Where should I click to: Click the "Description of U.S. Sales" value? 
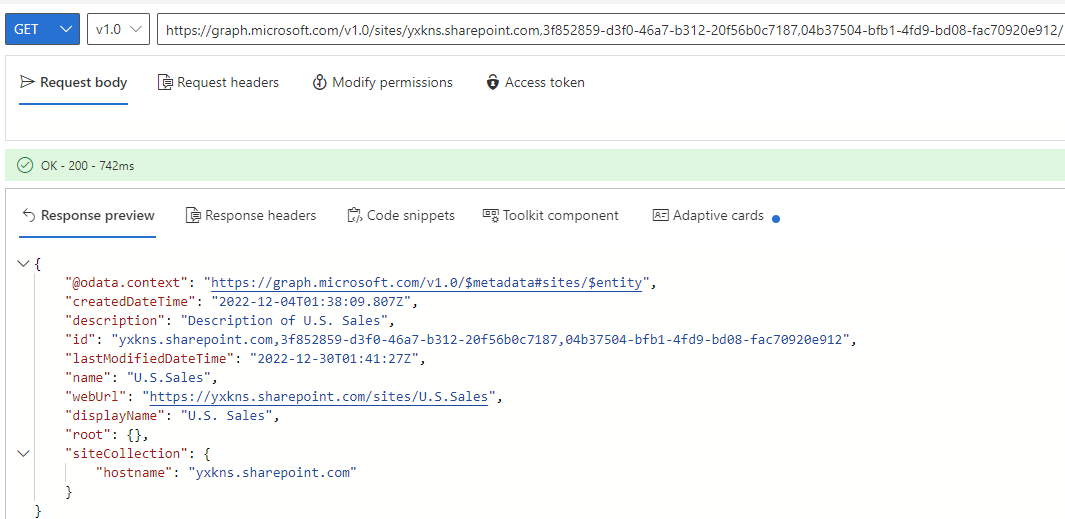point(284,321)
